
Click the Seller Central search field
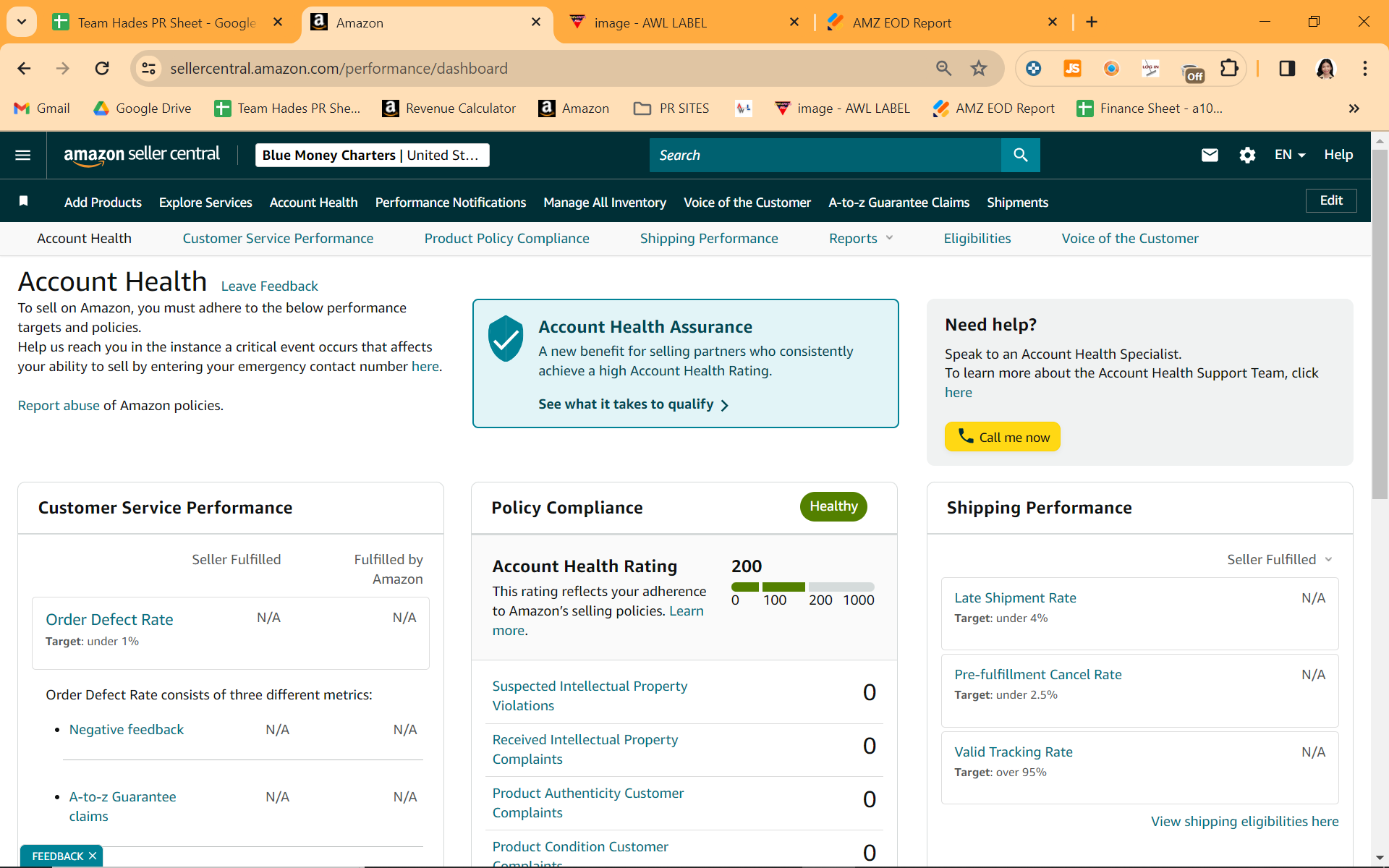tap(825, 155)
